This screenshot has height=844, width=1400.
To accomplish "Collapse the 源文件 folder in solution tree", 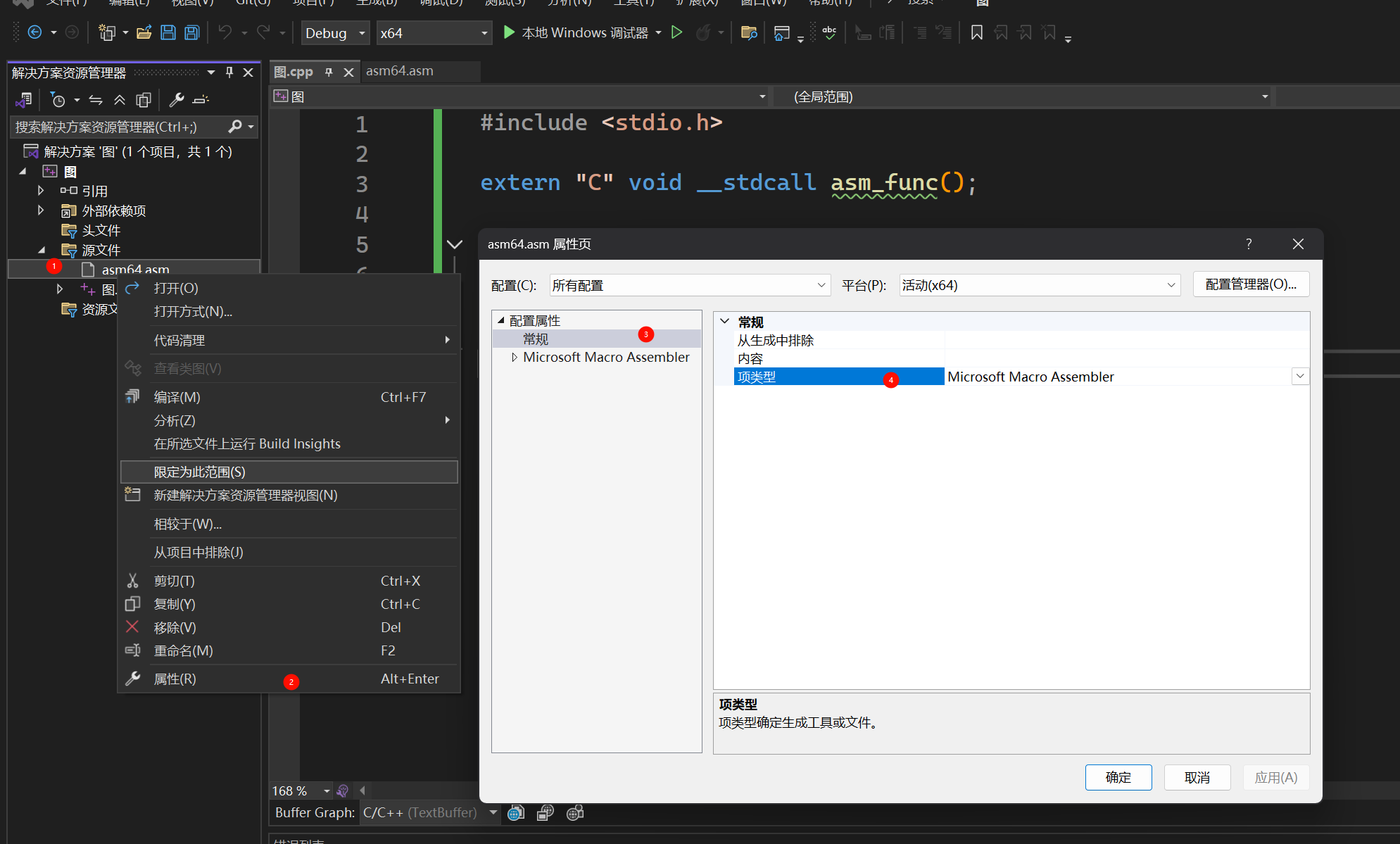I will [x=42, y=250].
